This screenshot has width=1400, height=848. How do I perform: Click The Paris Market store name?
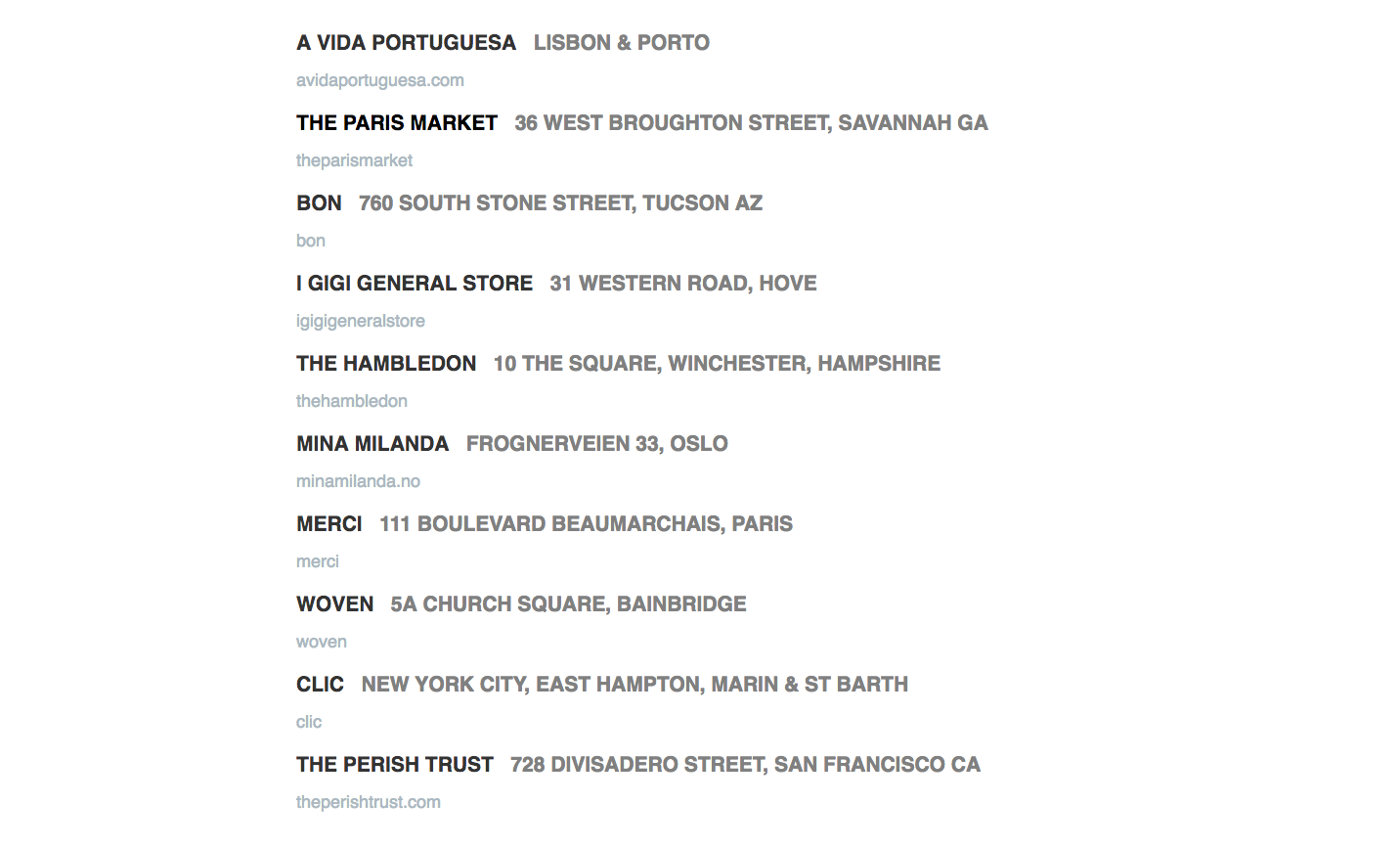pos(397,123)
